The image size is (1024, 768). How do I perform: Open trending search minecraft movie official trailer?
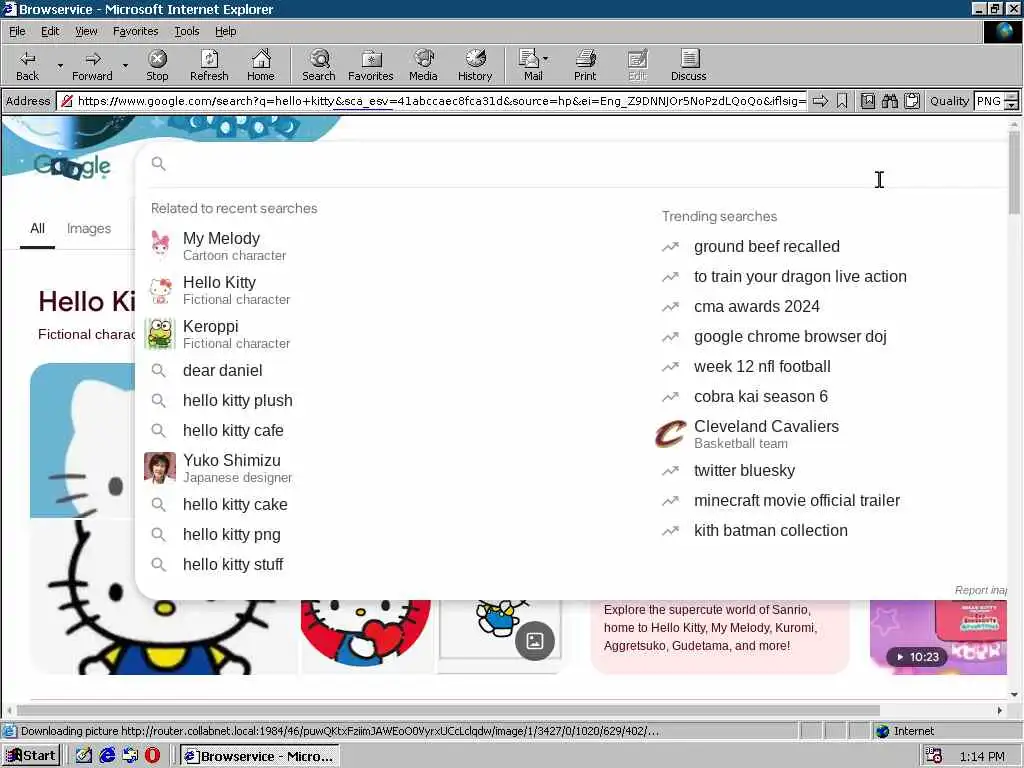coord(797,500)
